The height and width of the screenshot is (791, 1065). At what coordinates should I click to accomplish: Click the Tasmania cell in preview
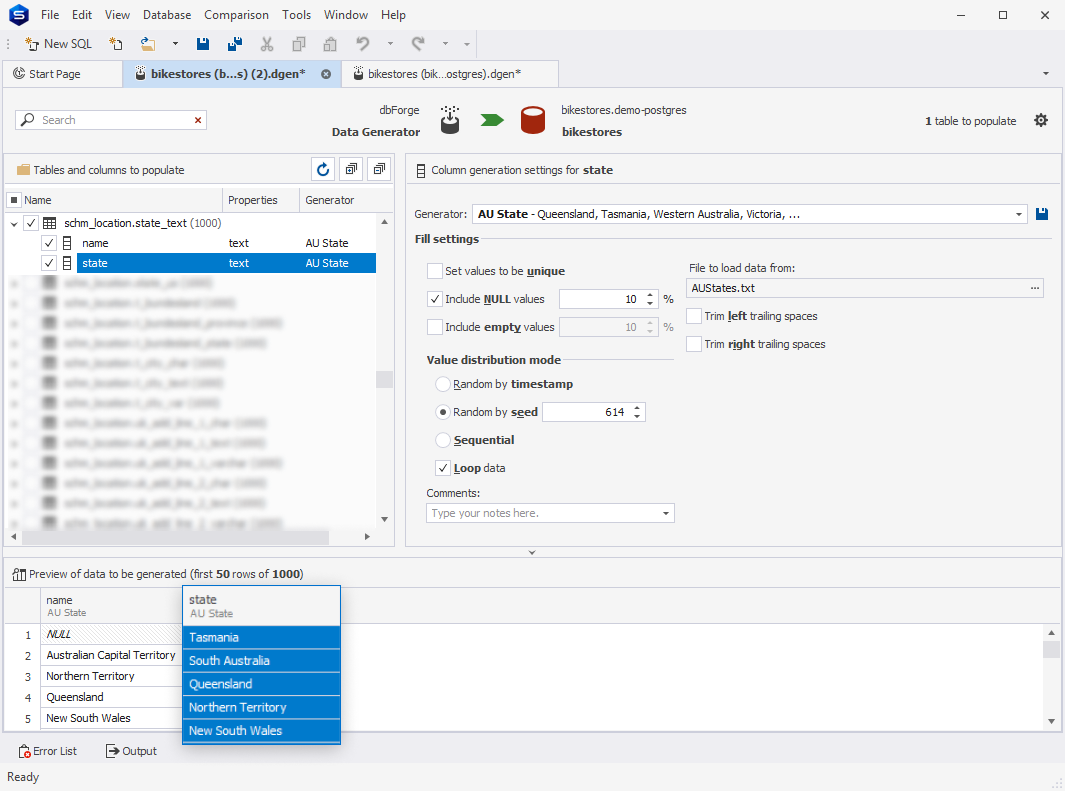point(261,638)
